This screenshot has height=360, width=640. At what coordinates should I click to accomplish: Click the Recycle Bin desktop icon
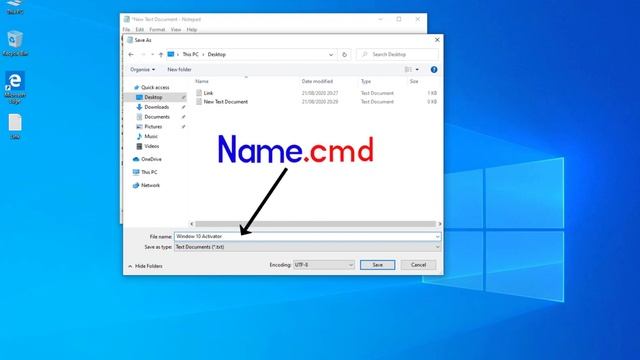pos(15,43)
